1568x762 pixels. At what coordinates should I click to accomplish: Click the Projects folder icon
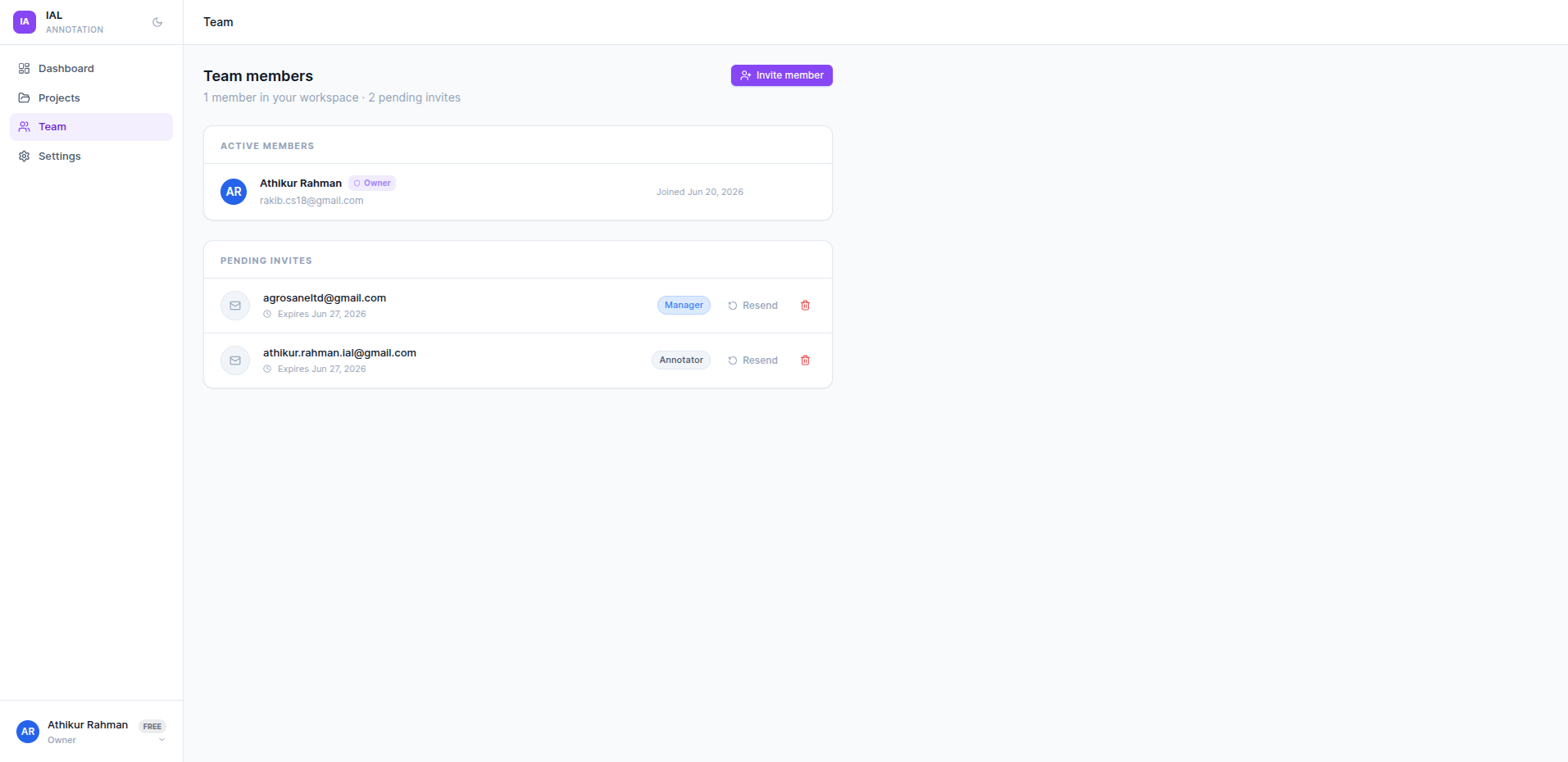coord(25,98)
